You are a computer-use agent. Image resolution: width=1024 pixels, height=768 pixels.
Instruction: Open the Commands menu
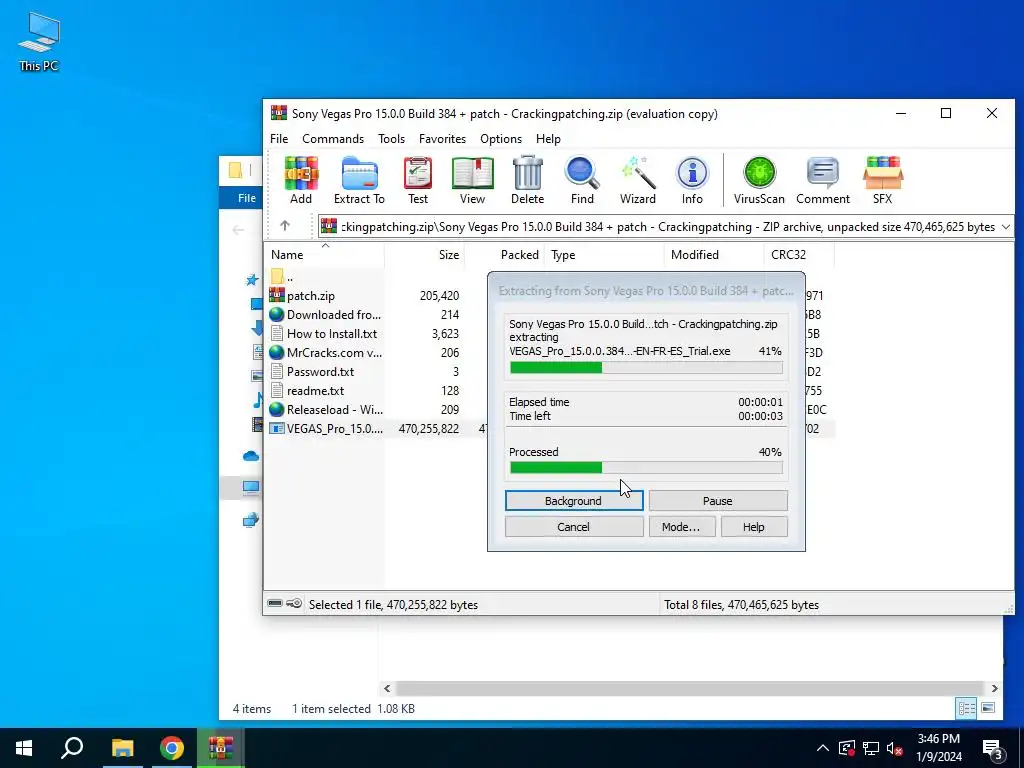333,138
